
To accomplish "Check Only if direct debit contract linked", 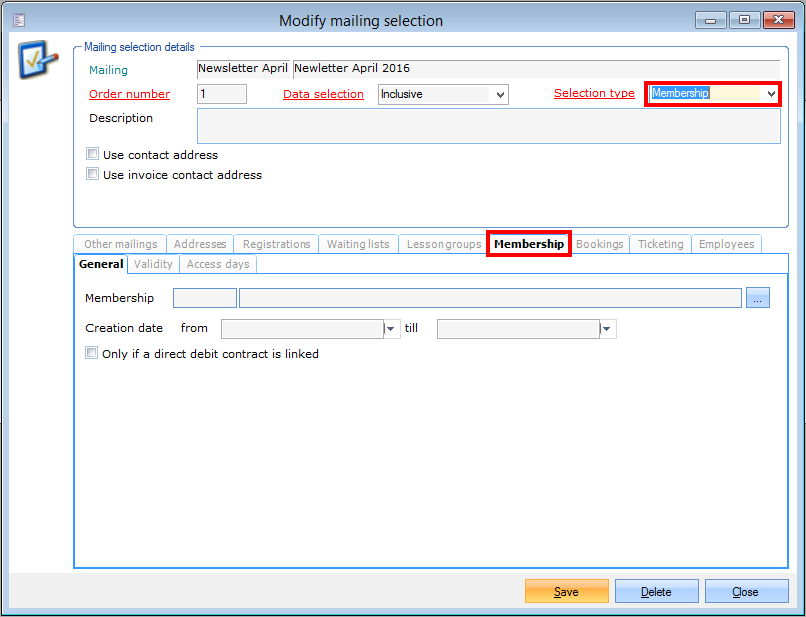I will coord(92,353).
